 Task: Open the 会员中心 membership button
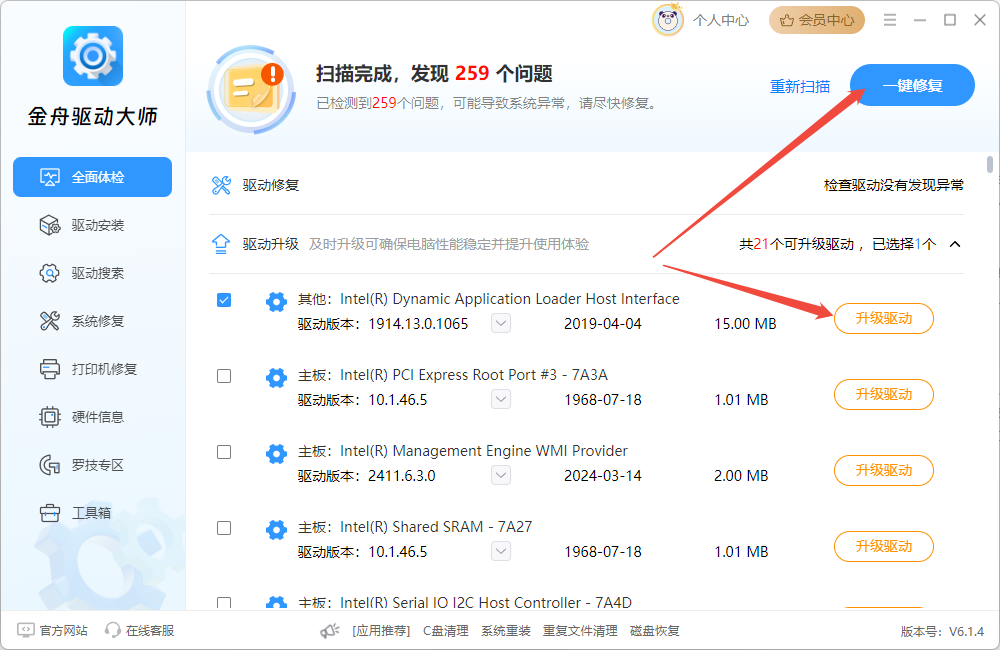click(x=817, y=20)
